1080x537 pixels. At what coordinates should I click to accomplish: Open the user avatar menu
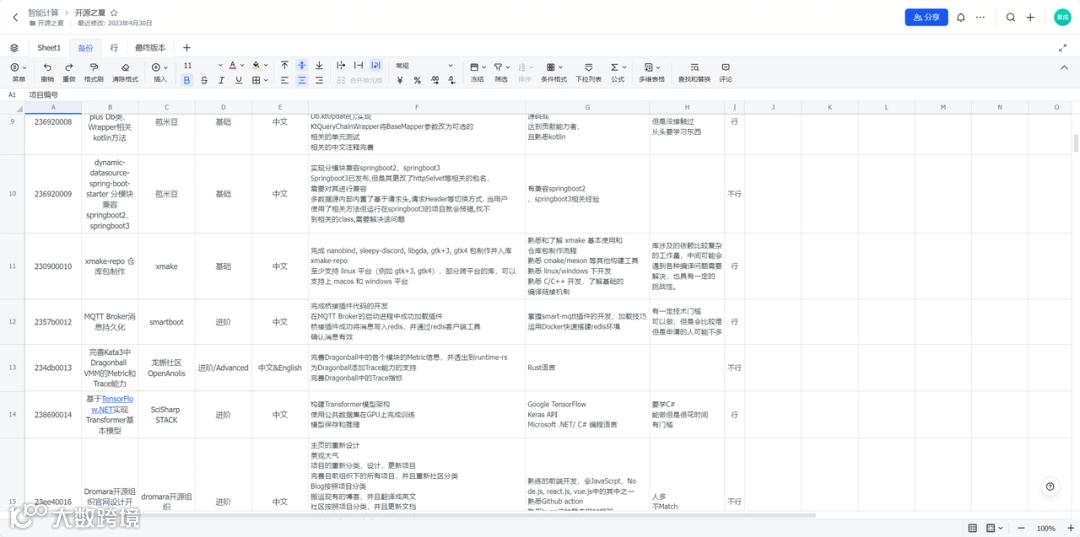click(1061, 17)
